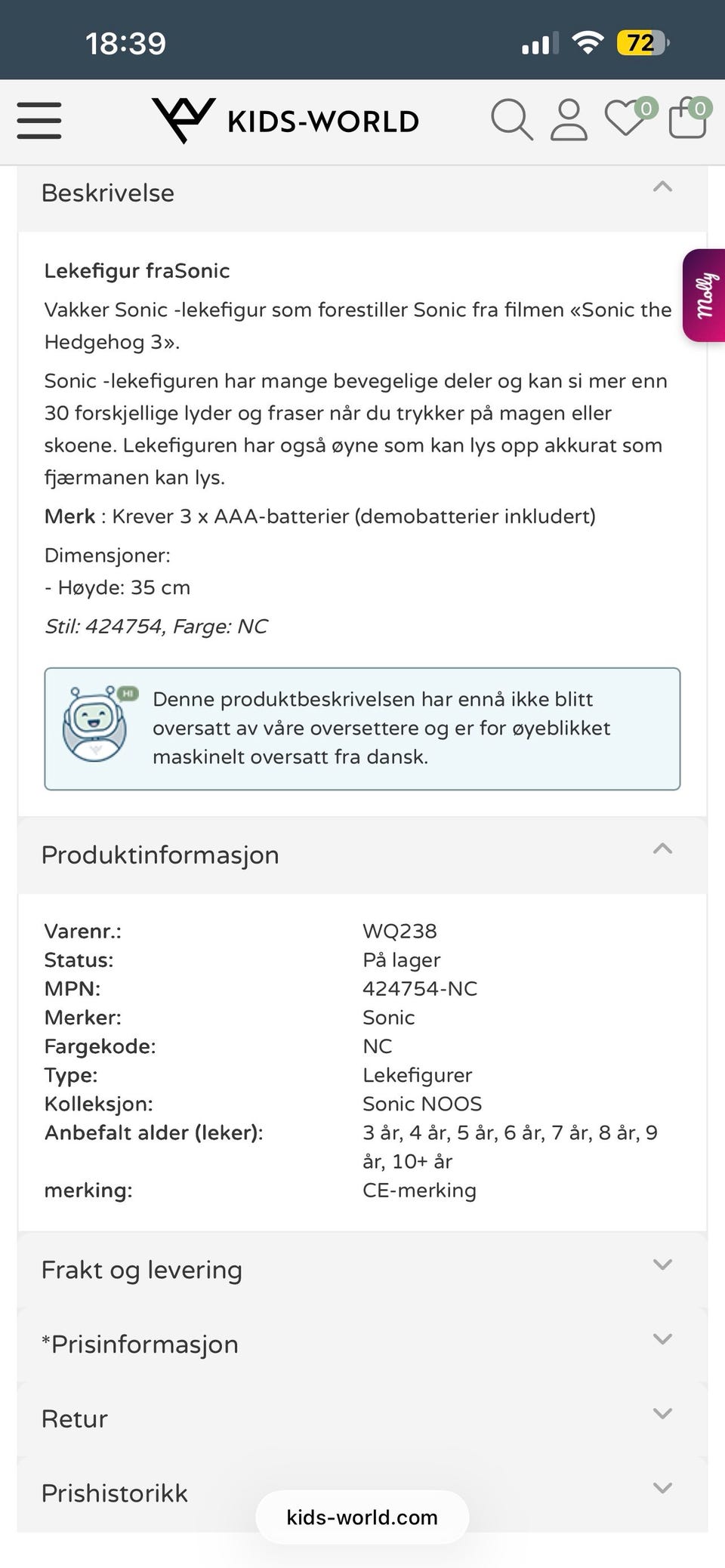Tap the machine translation notice box
The width and height of the screenshot is (725, 1568).
coord(362,729)
